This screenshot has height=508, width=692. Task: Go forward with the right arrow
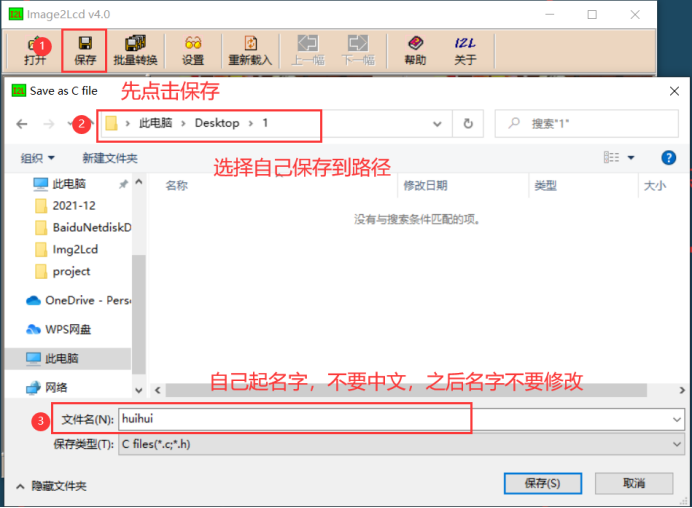(49, 124)
